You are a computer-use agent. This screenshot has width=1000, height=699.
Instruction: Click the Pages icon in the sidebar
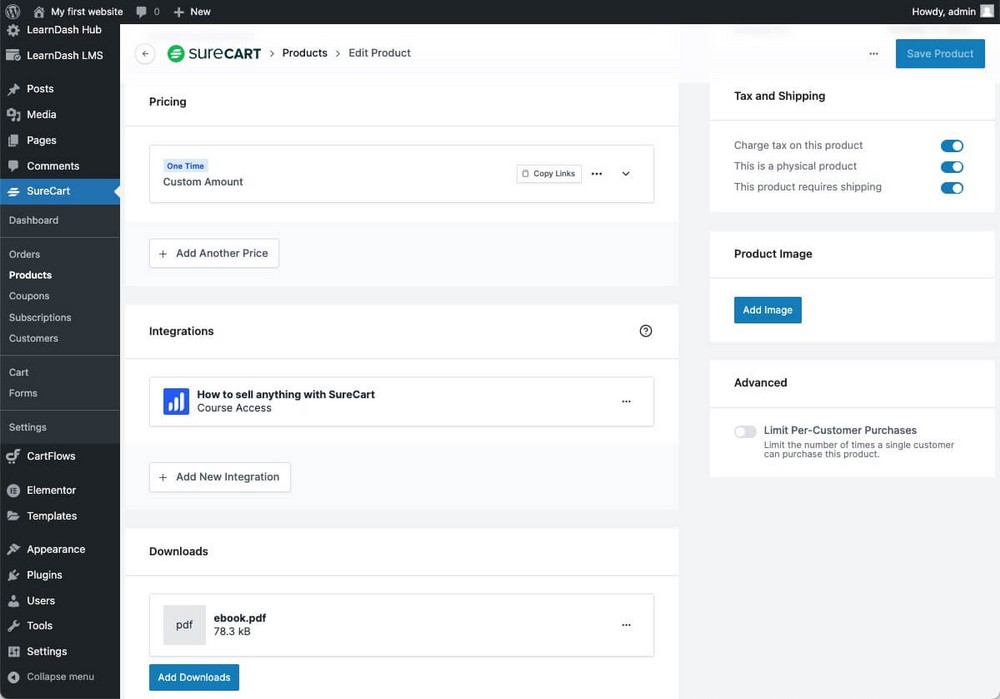point(13,140)
